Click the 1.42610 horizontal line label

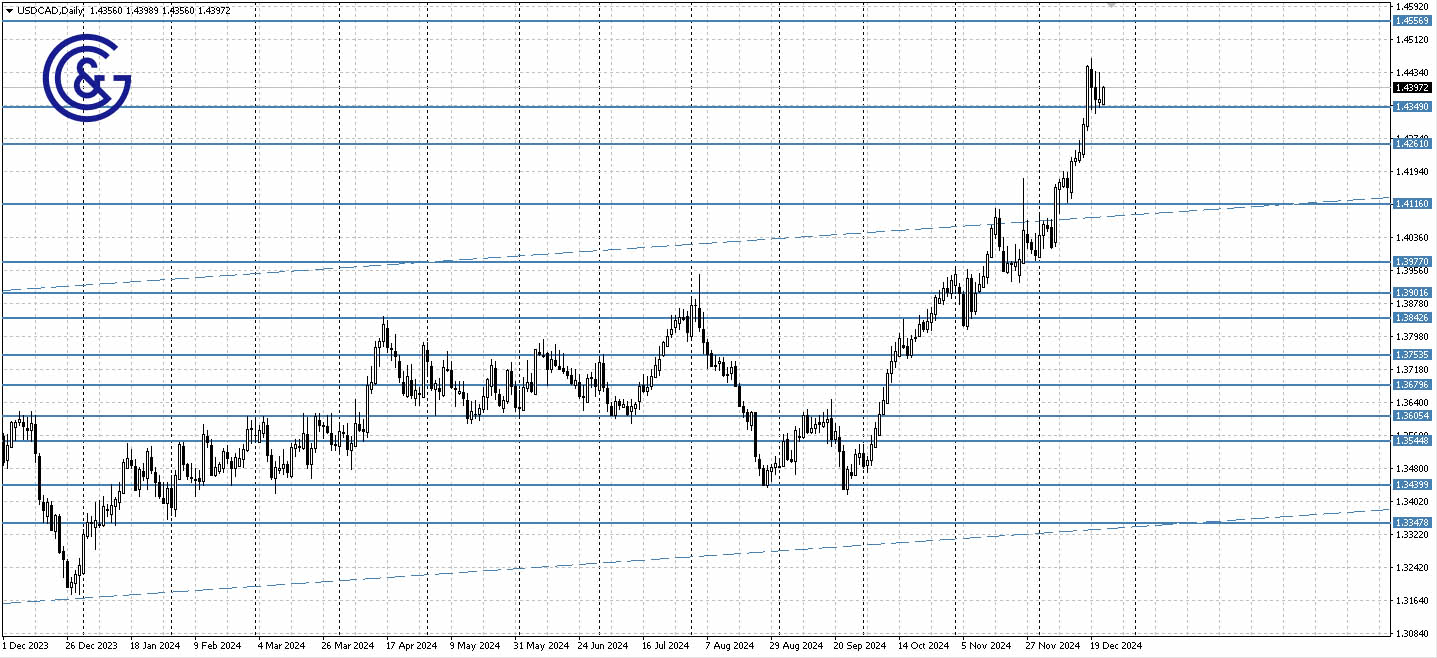tap(1413, 145)
